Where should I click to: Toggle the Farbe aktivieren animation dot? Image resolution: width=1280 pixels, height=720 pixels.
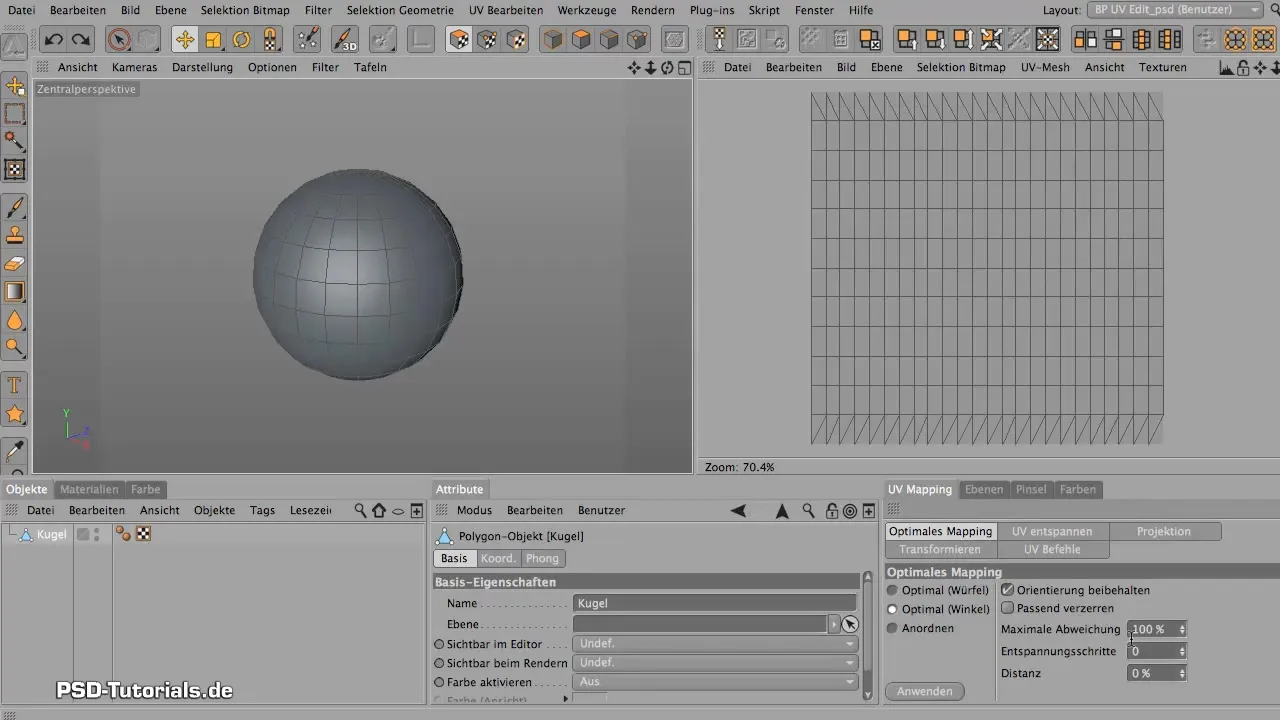439,682
